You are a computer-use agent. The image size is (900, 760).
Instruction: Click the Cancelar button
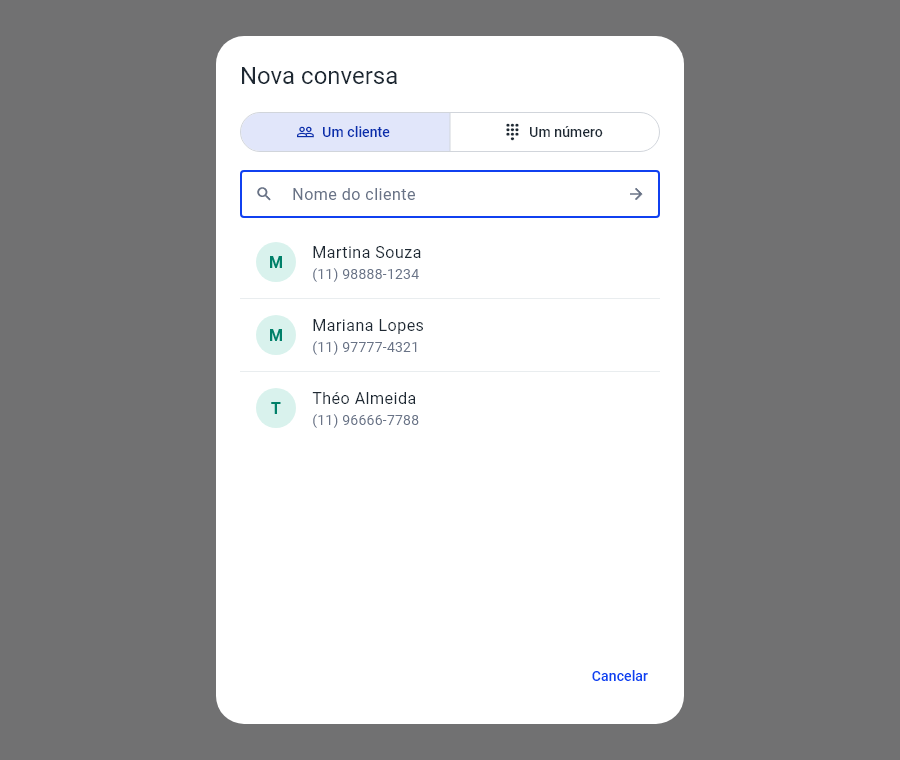619,676
